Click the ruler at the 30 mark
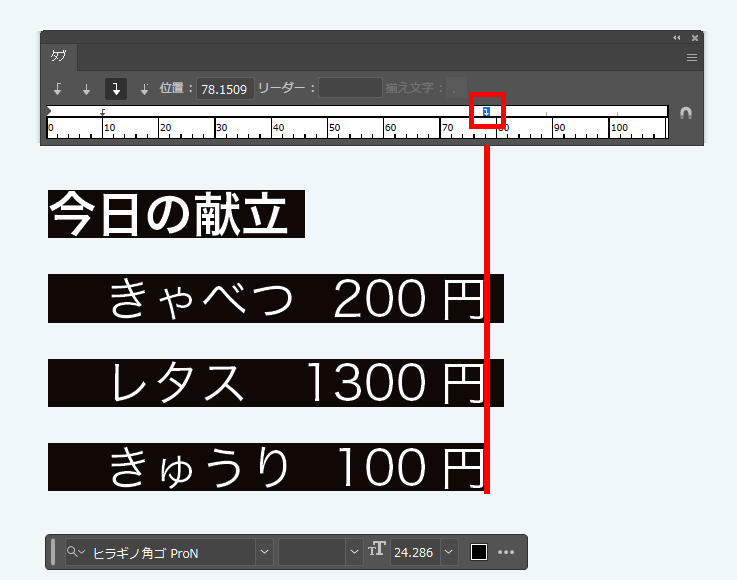 221,128
